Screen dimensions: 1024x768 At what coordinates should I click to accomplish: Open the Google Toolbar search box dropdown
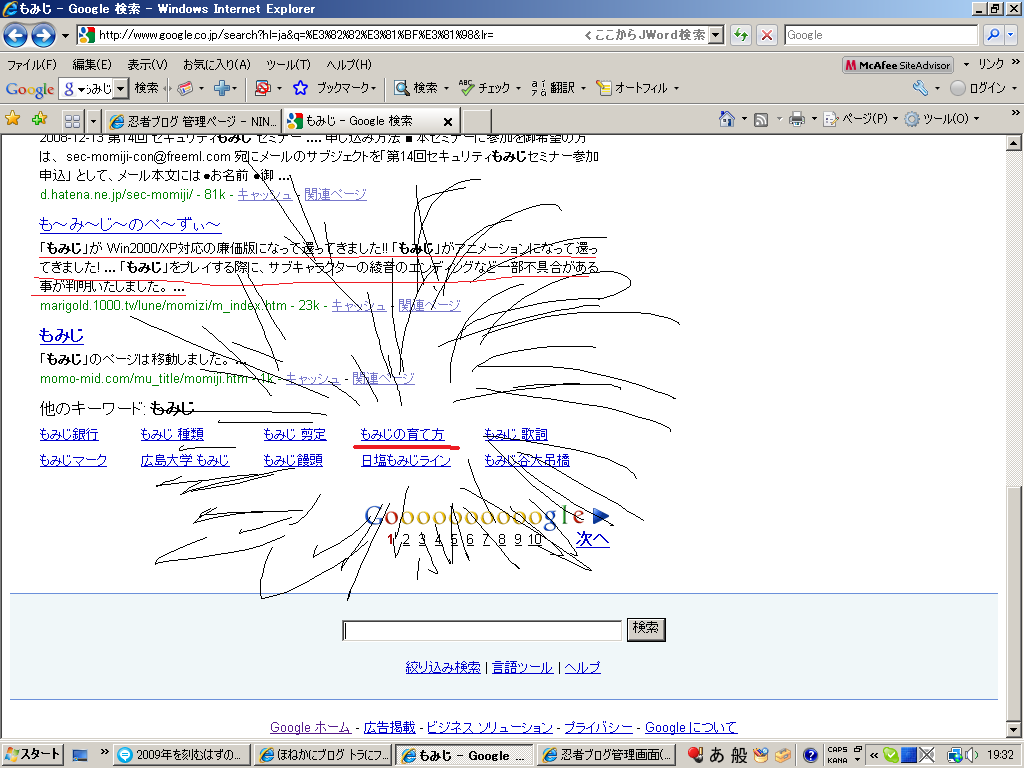pyautogui.click(x=121, y=88)
